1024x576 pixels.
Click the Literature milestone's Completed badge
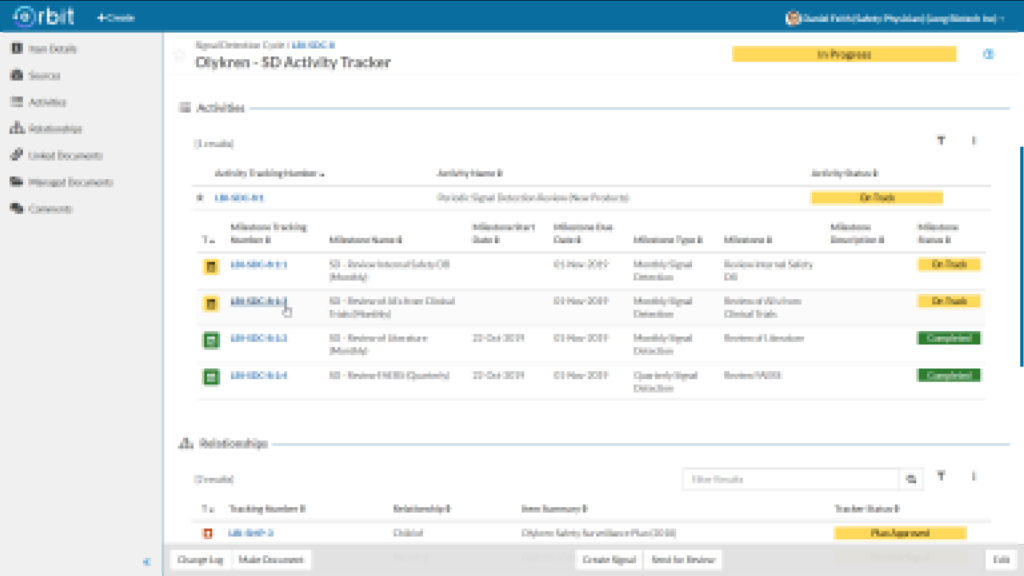pyautogui.click(x=949, y=338)
